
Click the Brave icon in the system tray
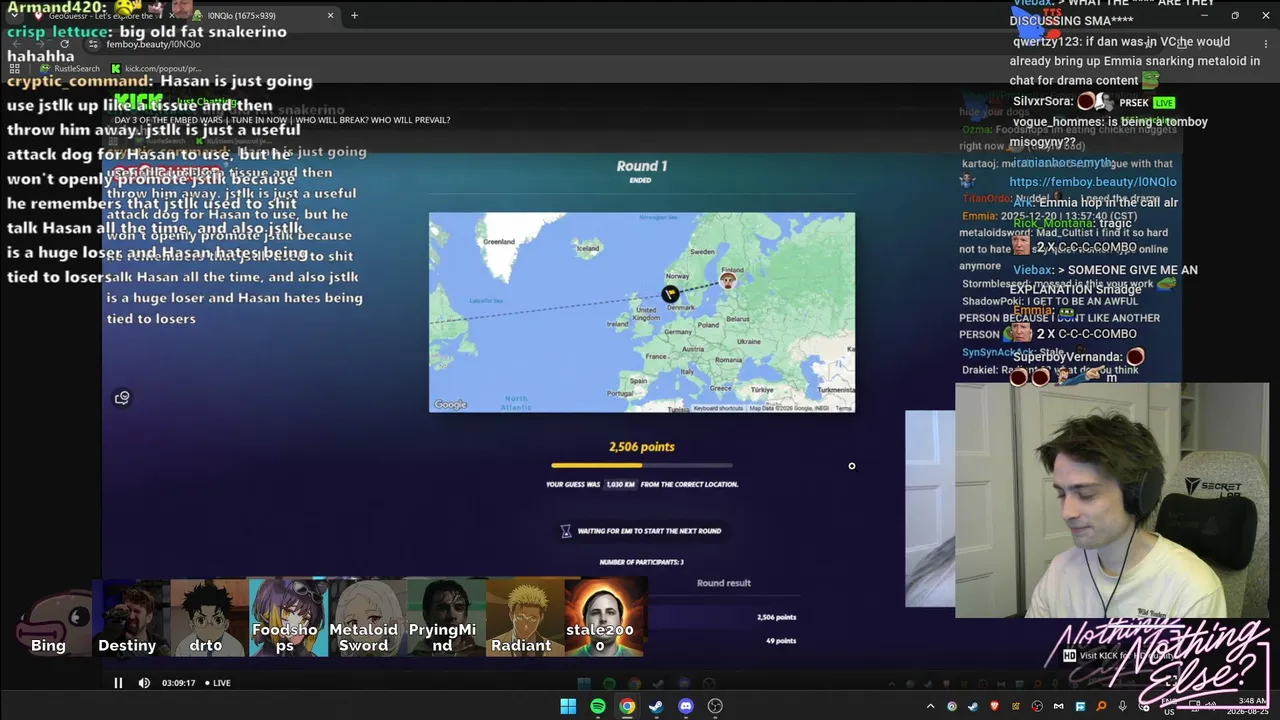(x=995, y=706)
